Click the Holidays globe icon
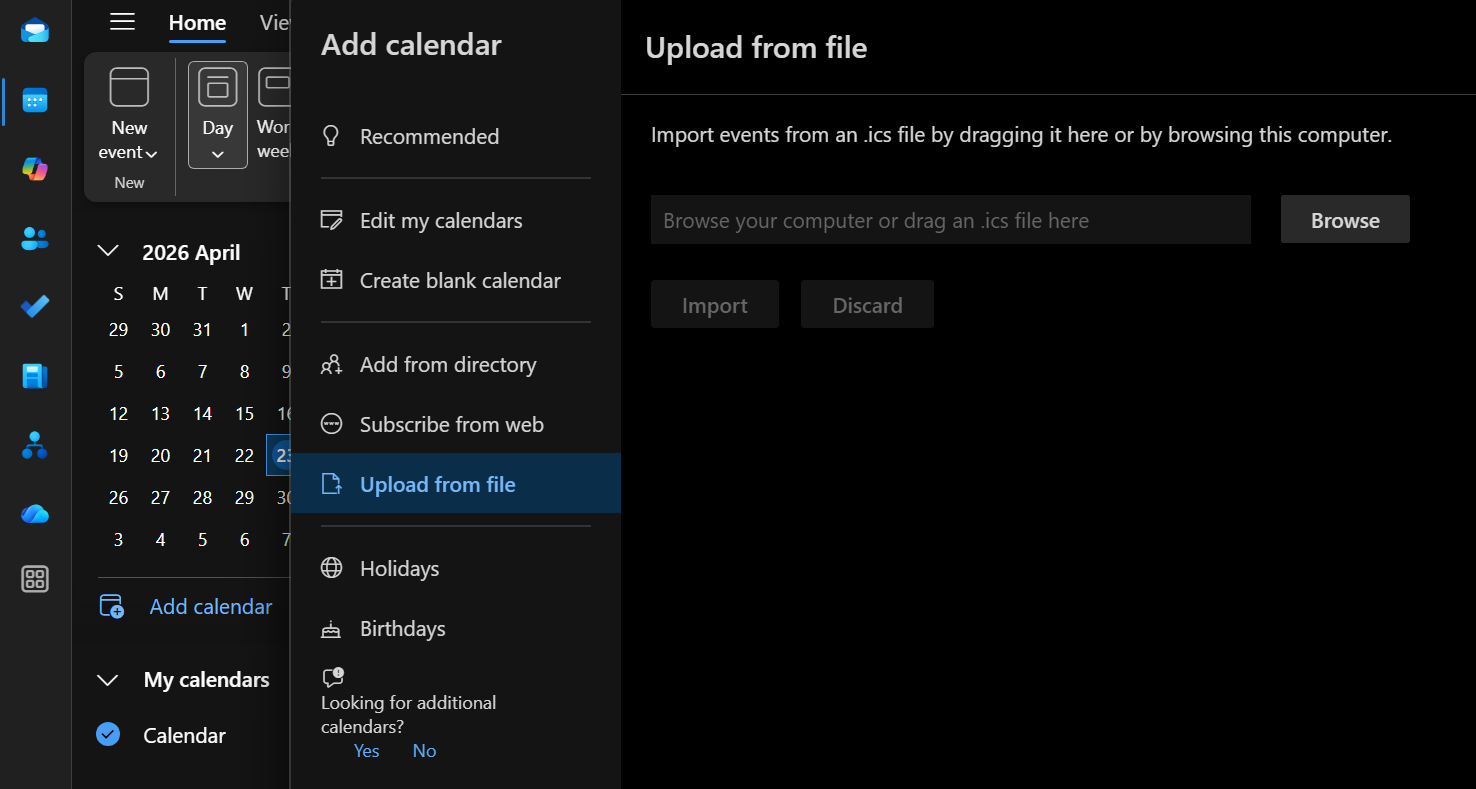 (331, 568)
